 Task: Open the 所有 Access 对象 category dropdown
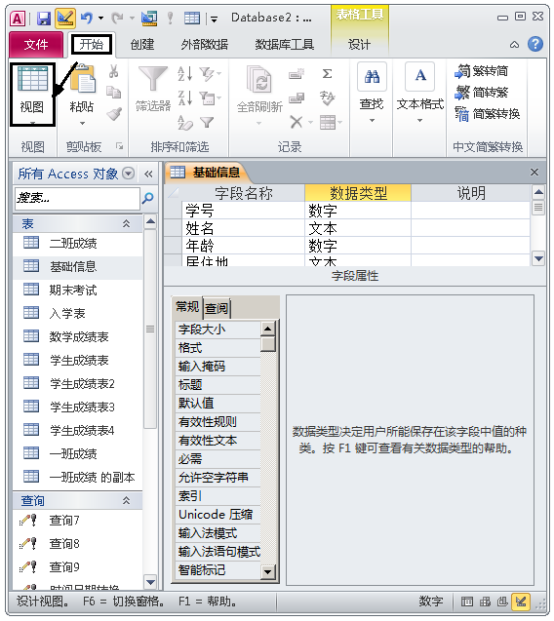(128, 173)
